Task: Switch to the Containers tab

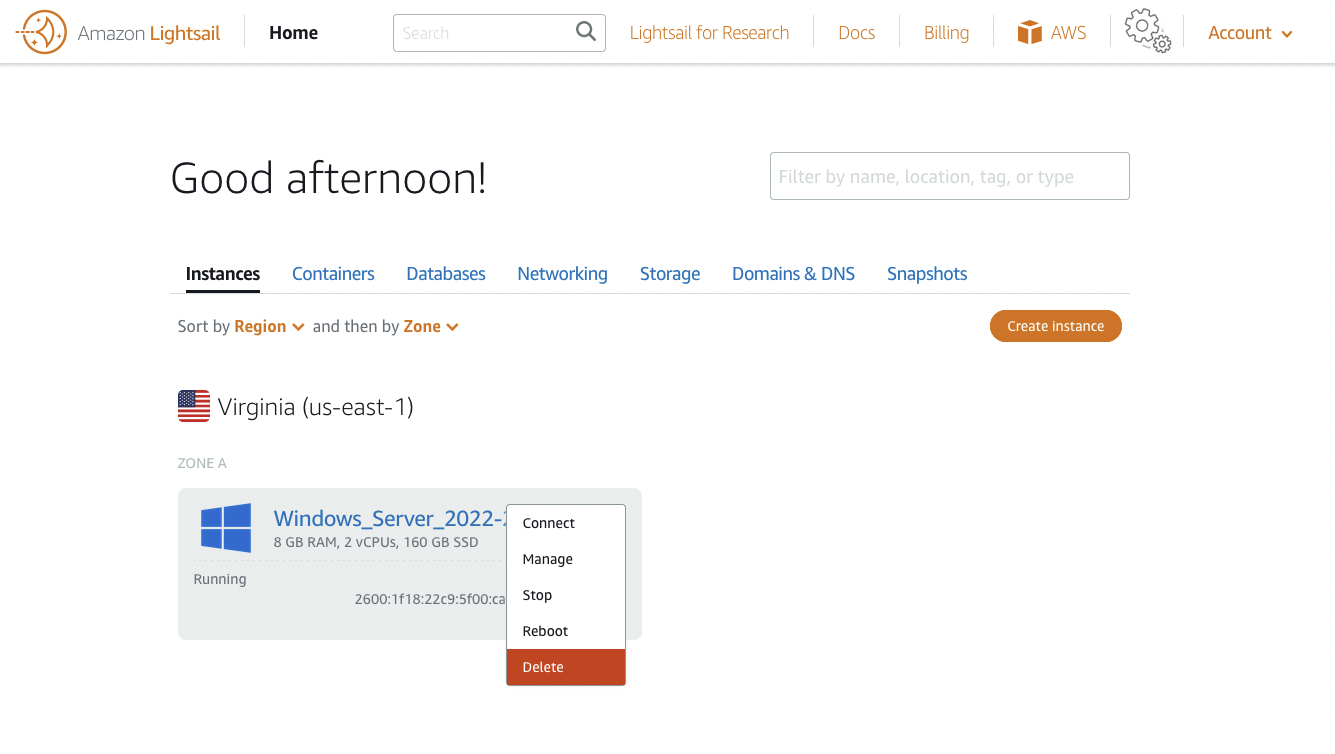Action: [333, 274]
